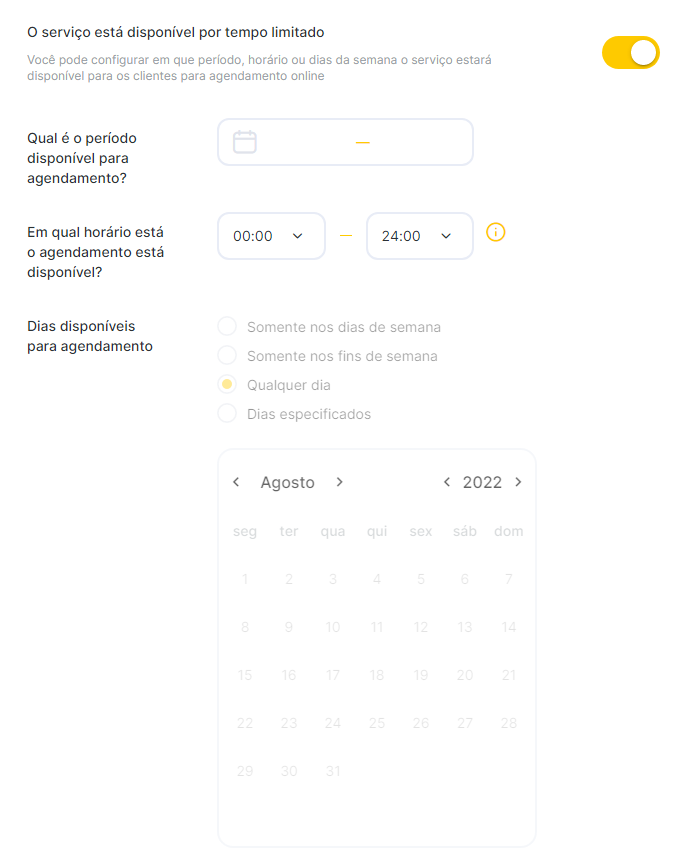Image resolution: width=681 pixels, height=867 pixels.
Task: Click the calendar icon in period field
Action: click(245, 142)
